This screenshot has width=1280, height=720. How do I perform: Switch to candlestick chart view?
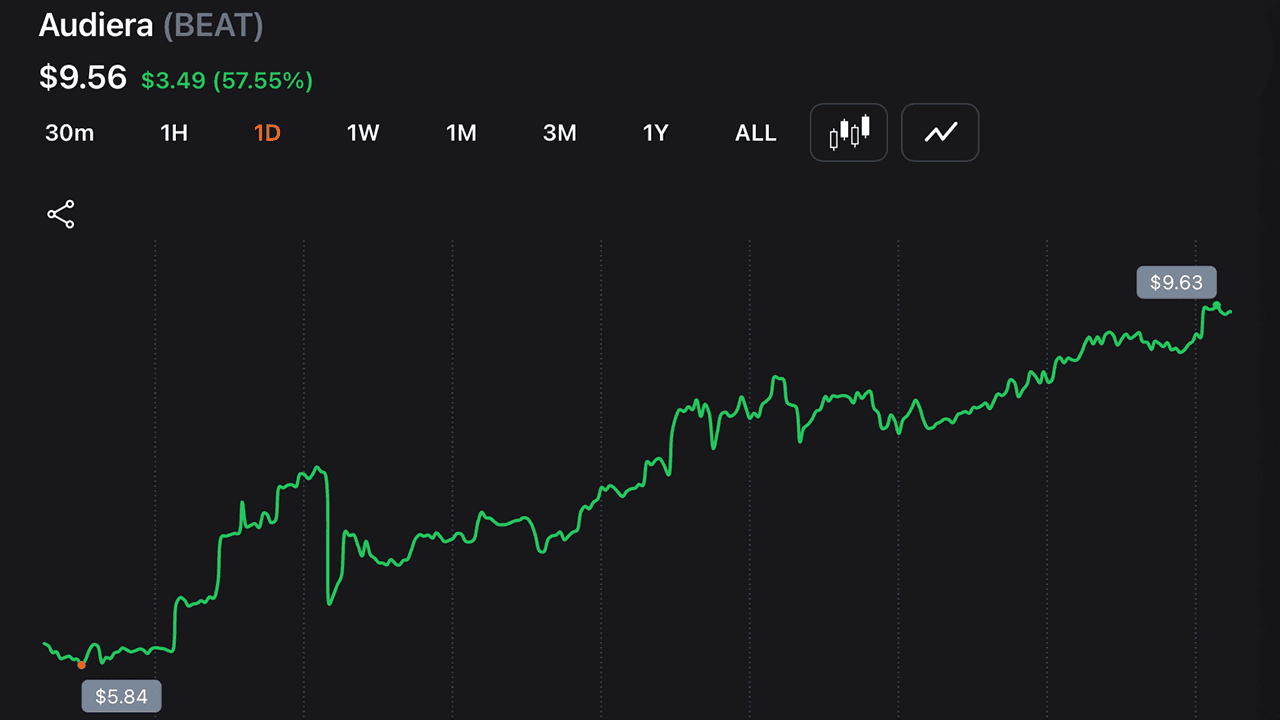pyautogui.click(x=848, y=132)
